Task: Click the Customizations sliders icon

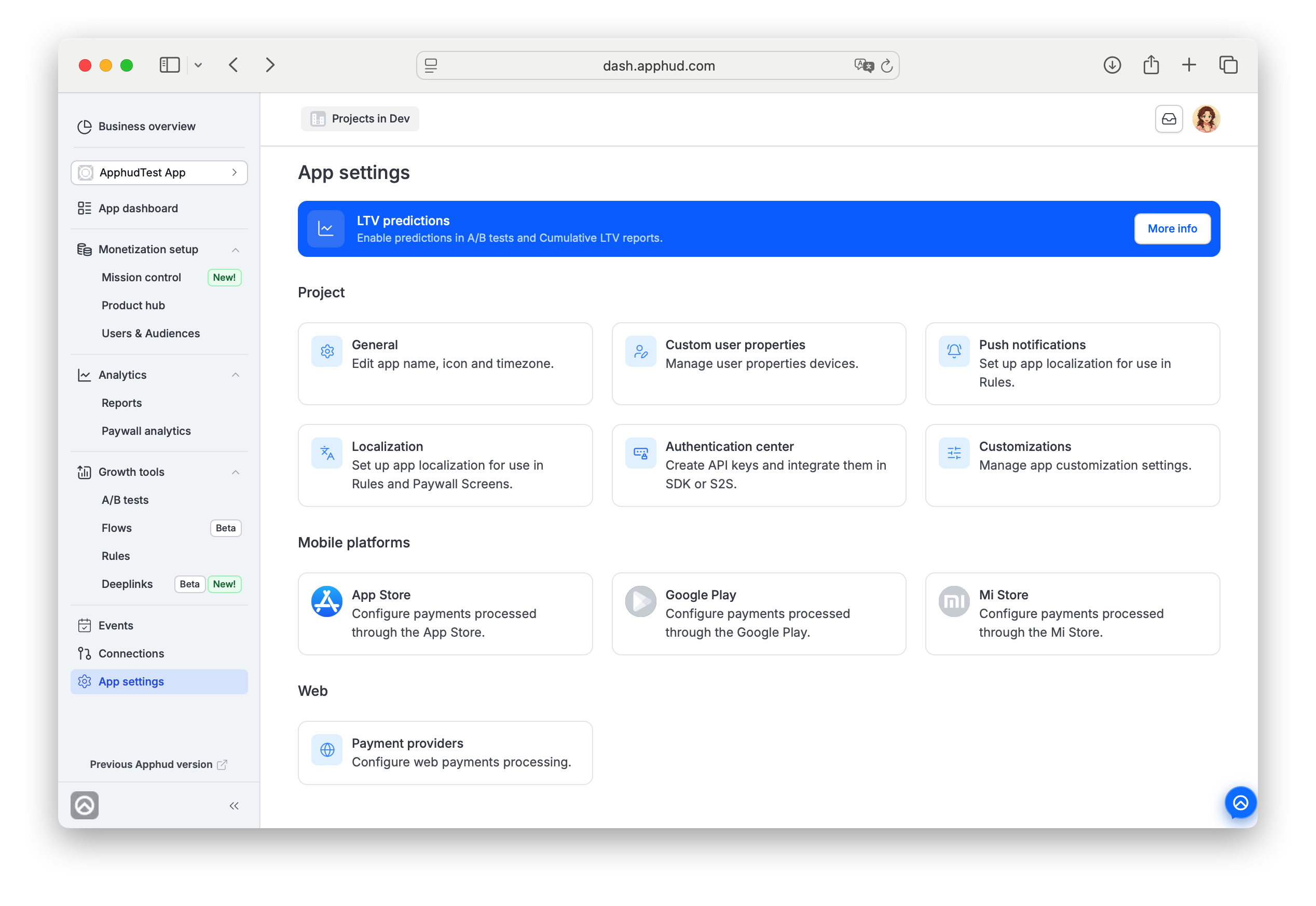Action: coord(954,453)
